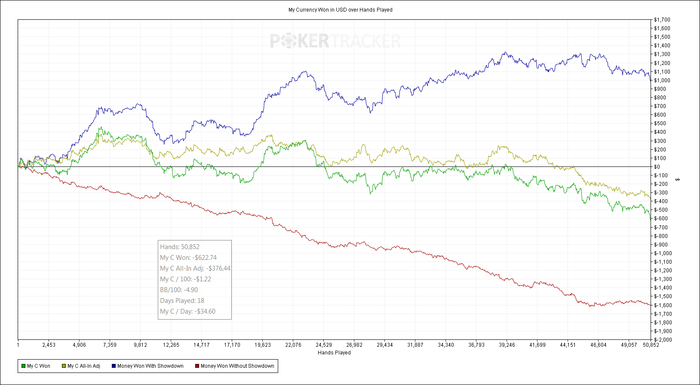Click the x-axis tick label 12,265
The width and height of the screenshot is (700, 385).
[171, 345]
